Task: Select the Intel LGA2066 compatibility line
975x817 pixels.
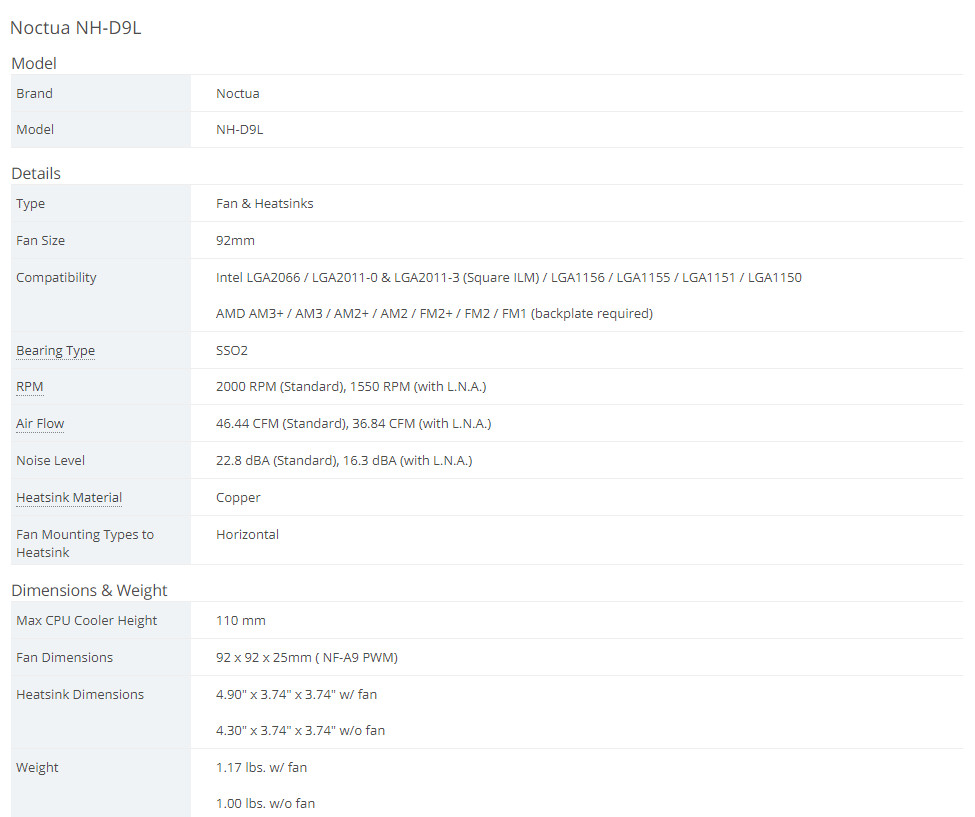Action: 509,278
